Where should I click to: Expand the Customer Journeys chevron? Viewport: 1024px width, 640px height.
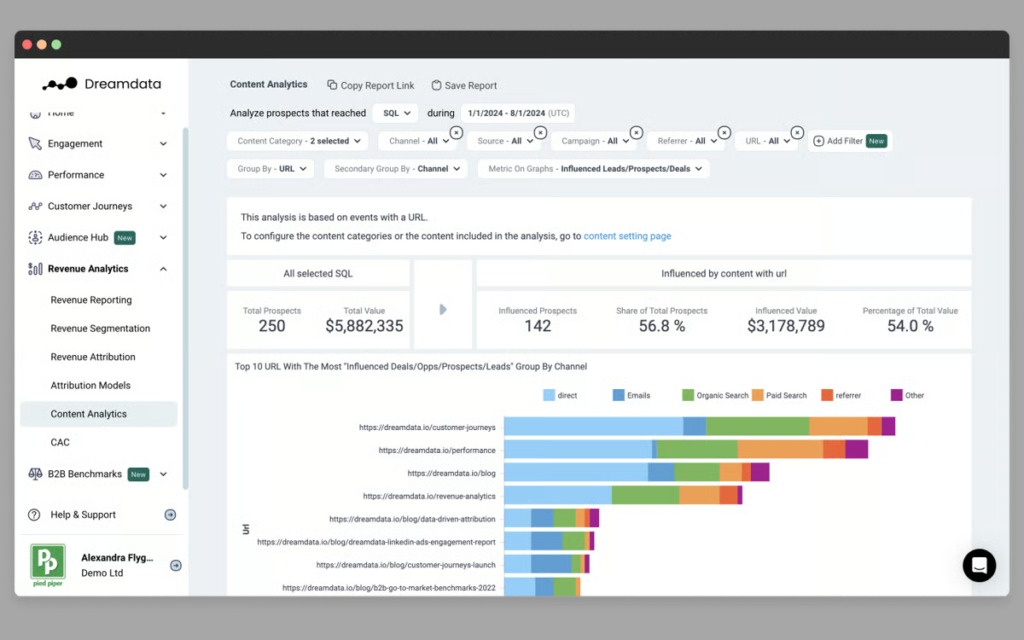coord(163,206)
